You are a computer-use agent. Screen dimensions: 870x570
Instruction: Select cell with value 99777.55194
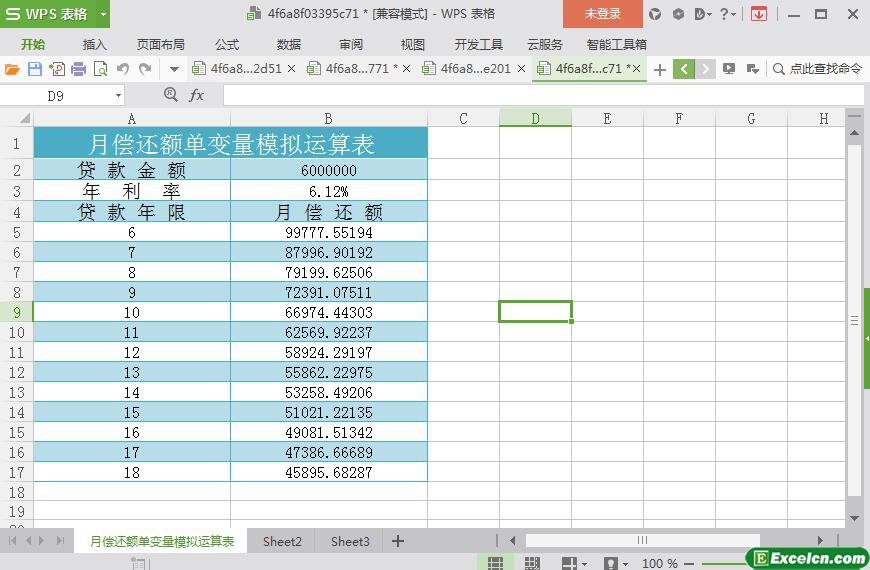pos(329,232)
